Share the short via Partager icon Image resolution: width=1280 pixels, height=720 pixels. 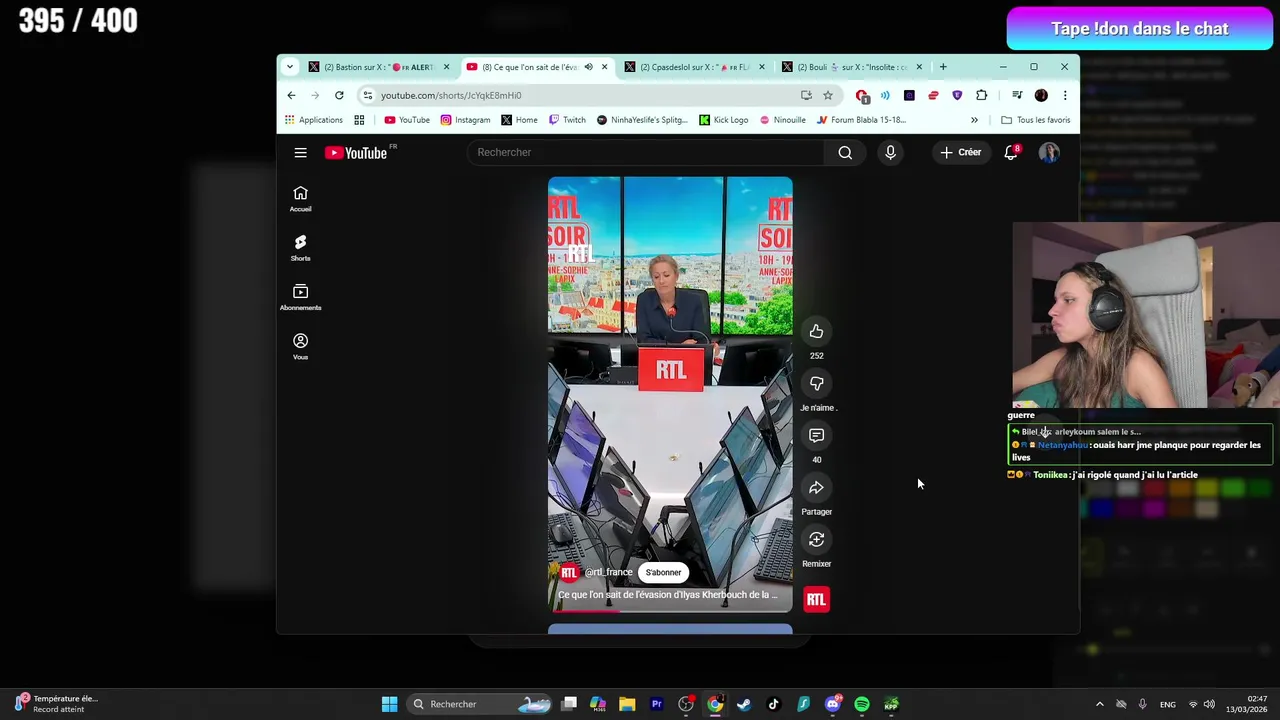pyautogui.click(x=816, y=487)
